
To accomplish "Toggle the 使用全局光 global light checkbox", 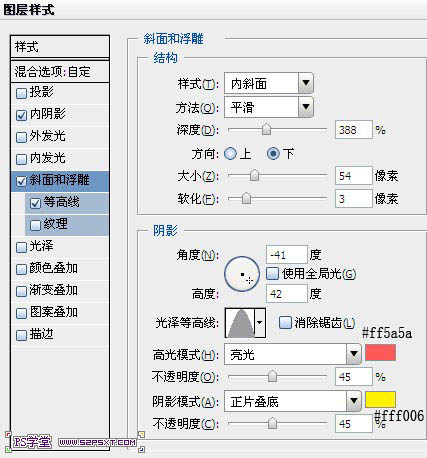I will (272, 274).
